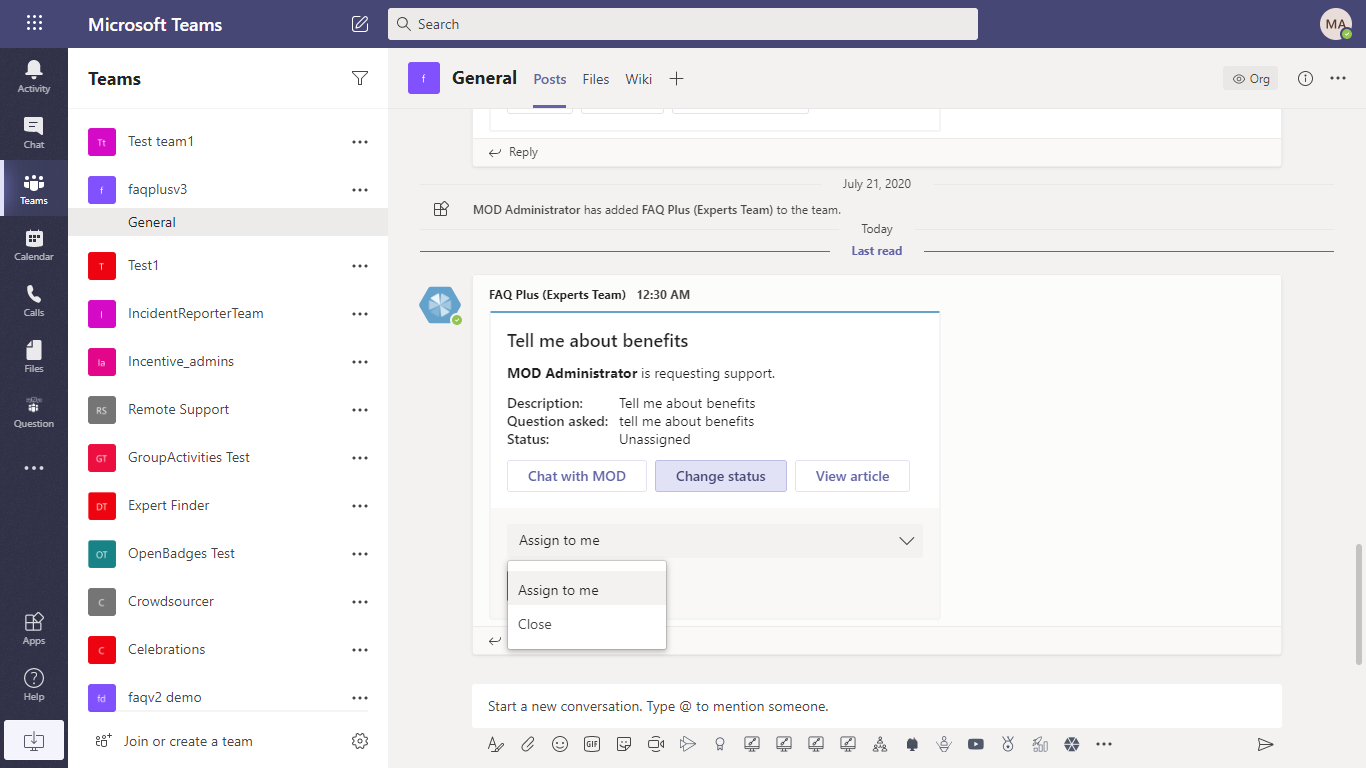Viewport: 1366px width, 768px height.
Task: Open more options for Test team1
Action: click(360, 142)
